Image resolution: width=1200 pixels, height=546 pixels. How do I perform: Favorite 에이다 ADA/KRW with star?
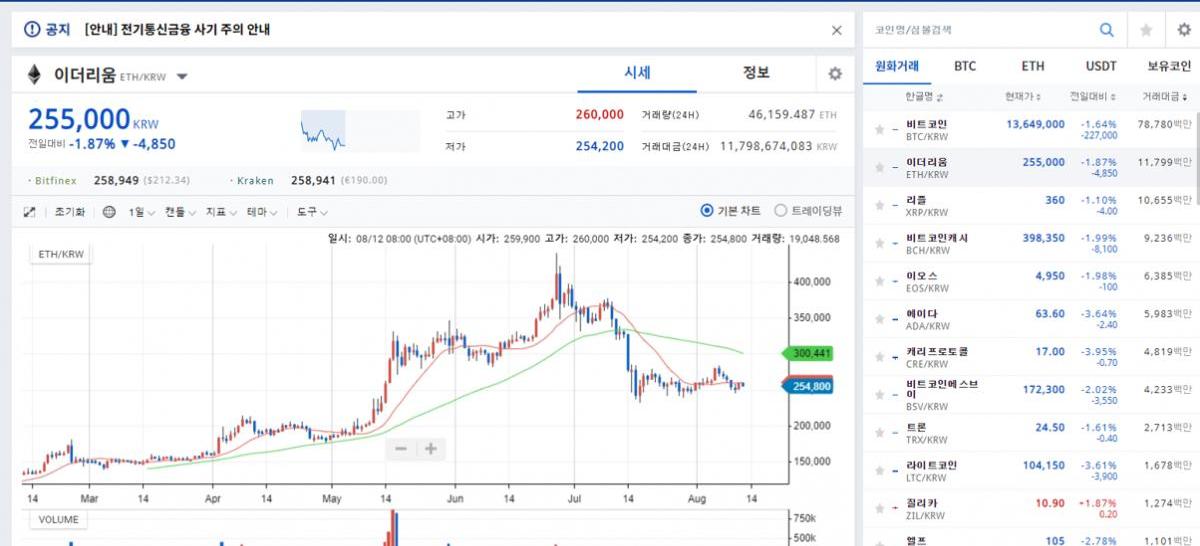point(879,319)
